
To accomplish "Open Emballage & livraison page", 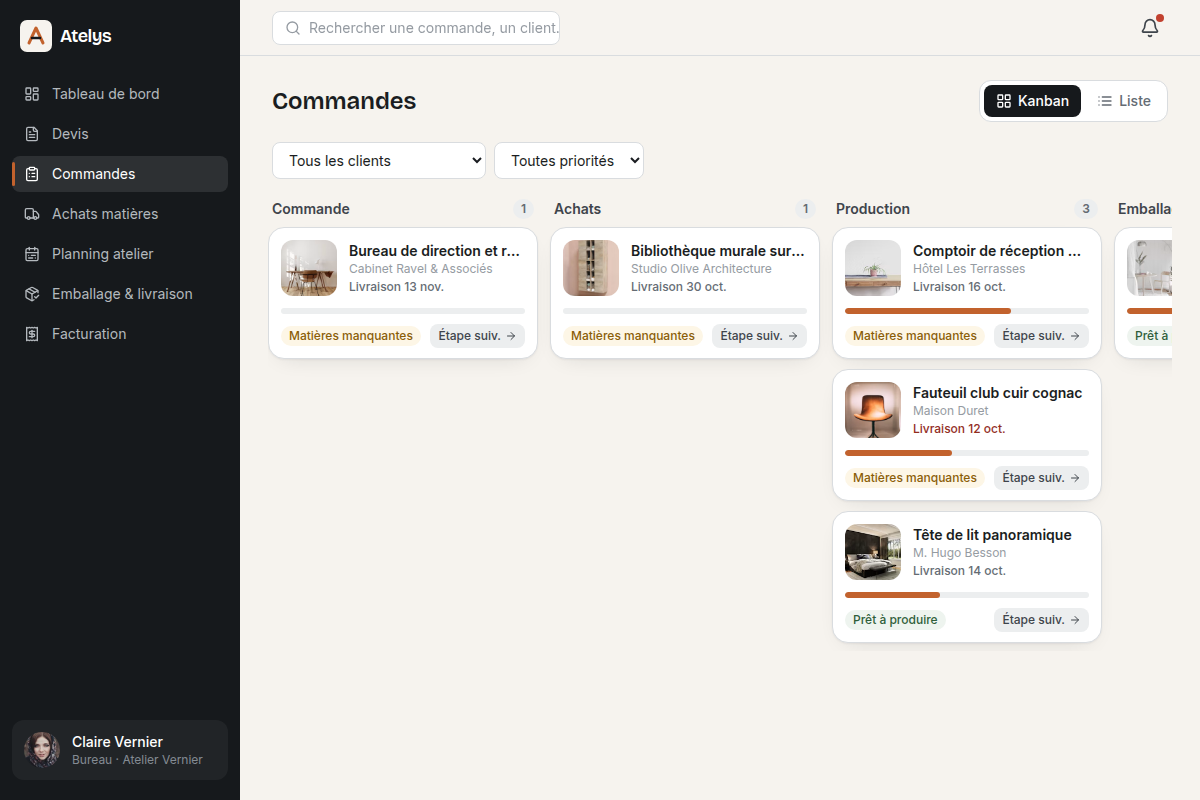I will 120,294.
